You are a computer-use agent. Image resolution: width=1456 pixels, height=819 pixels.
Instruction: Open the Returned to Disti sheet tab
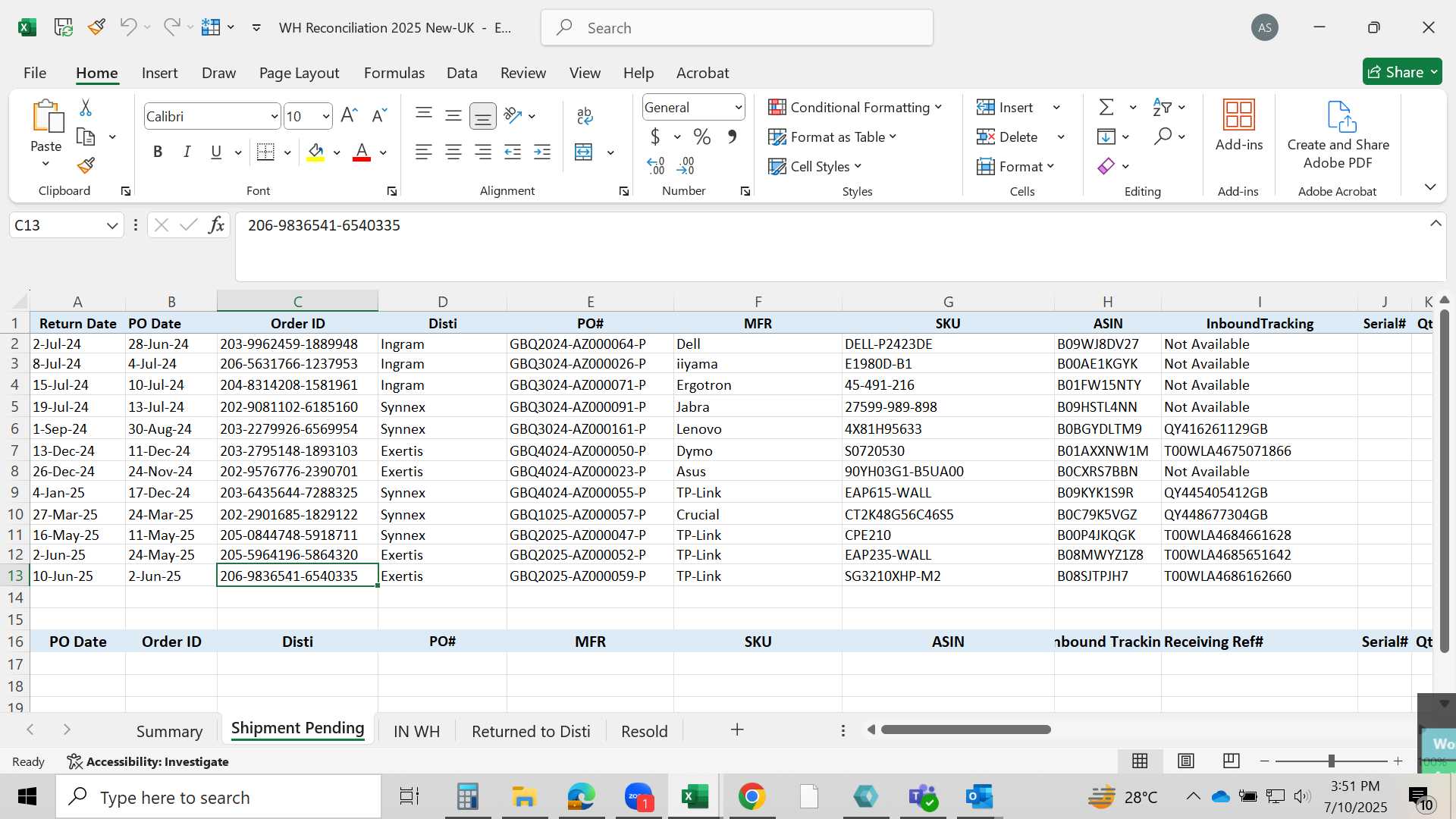coord(531,732)
